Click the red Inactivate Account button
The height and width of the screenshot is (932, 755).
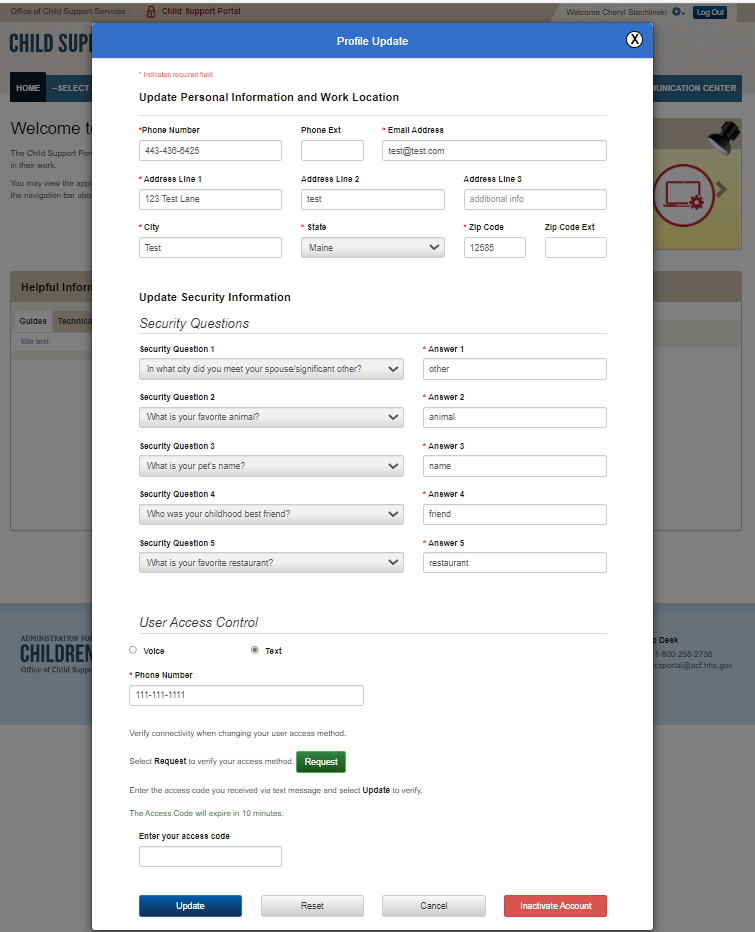(x=555, y=906)
